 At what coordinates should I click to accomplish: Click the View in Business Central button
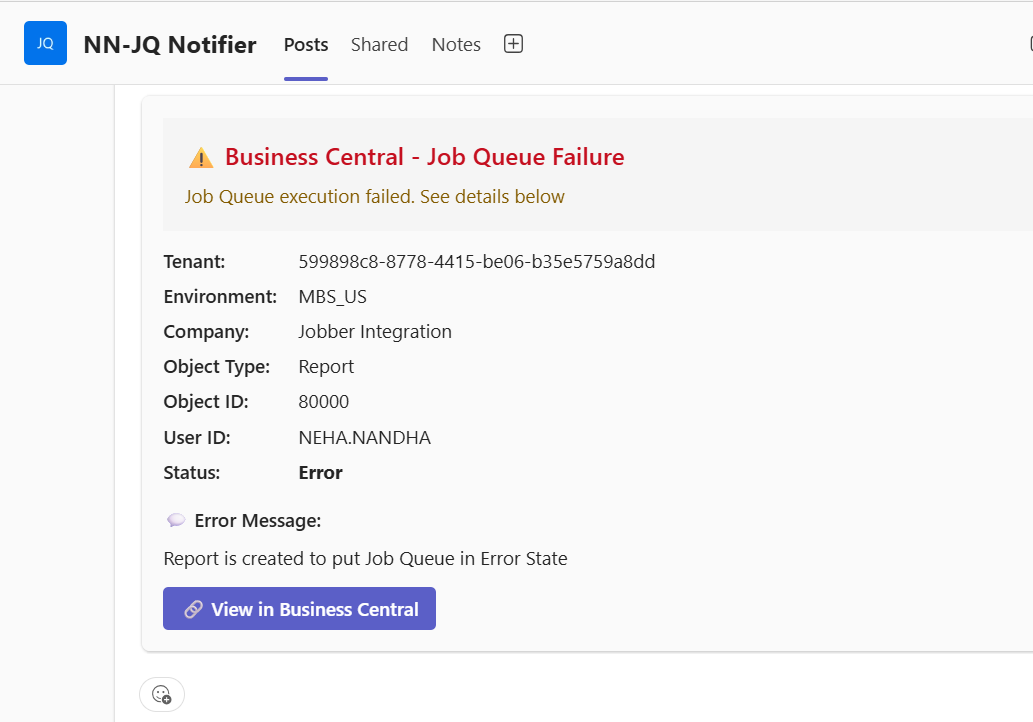[299, 609]
